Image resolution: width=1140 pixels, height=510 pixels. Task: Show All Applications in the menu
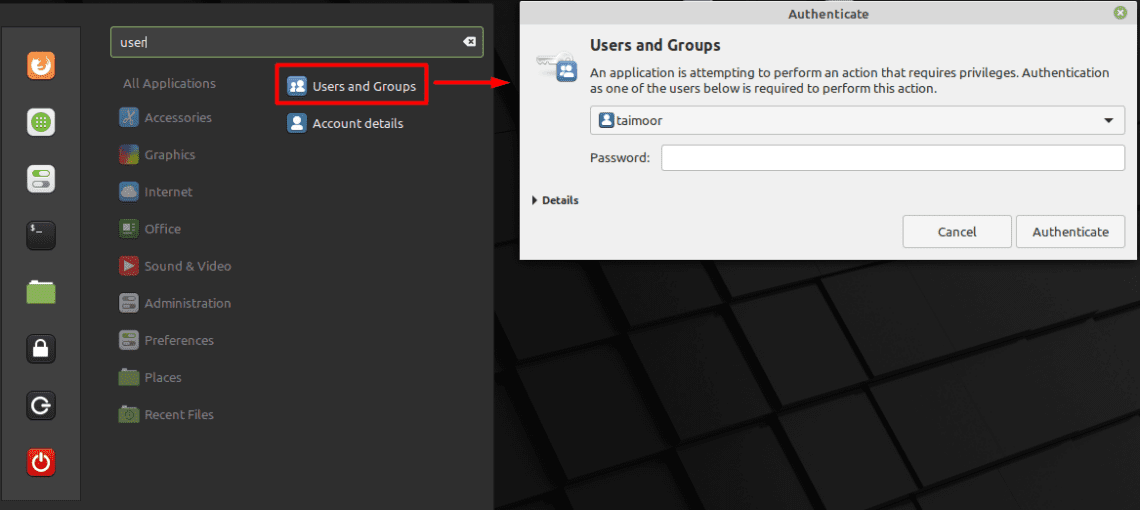point(169,84)
